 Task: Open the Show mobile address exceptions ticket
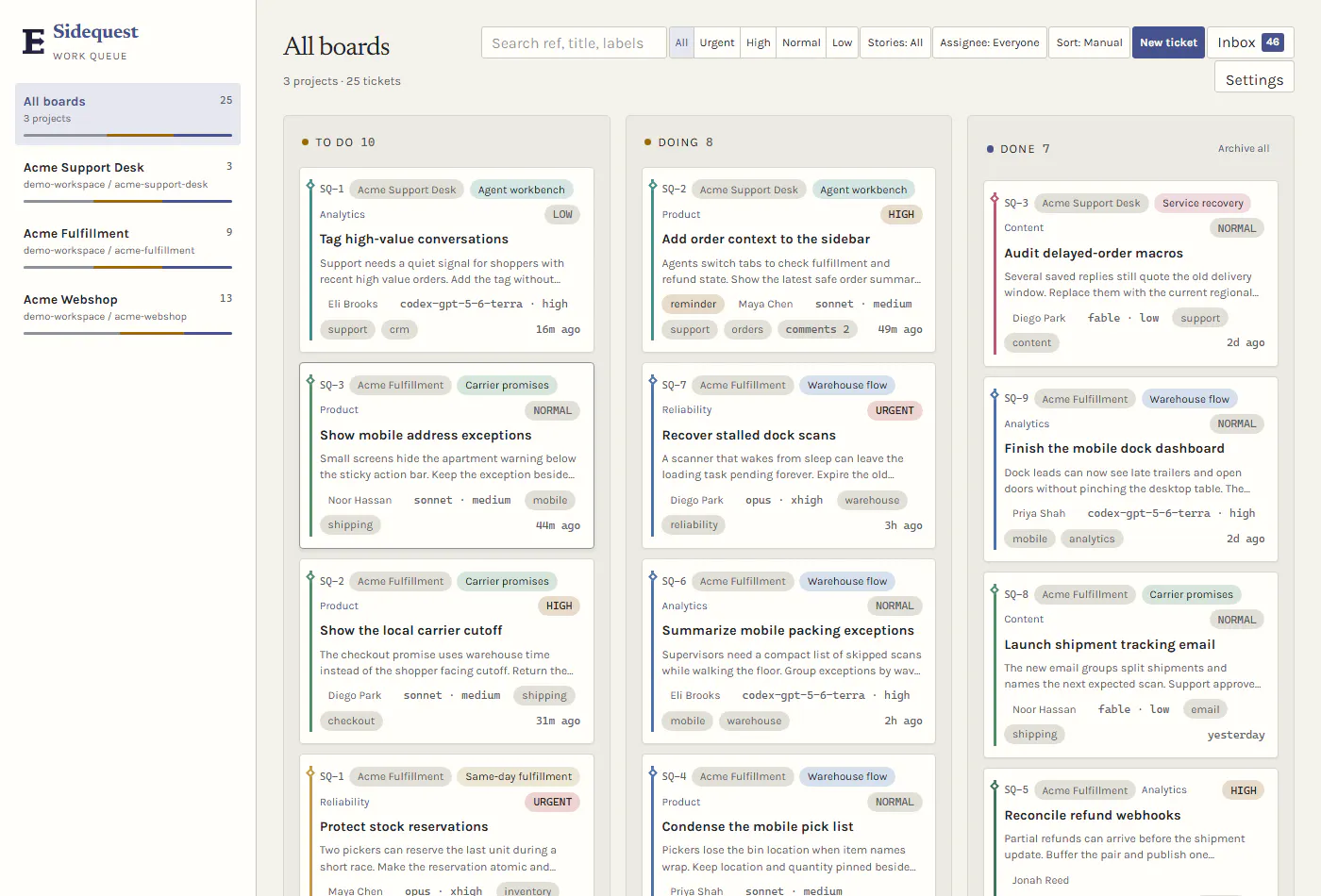pos(446,456)
